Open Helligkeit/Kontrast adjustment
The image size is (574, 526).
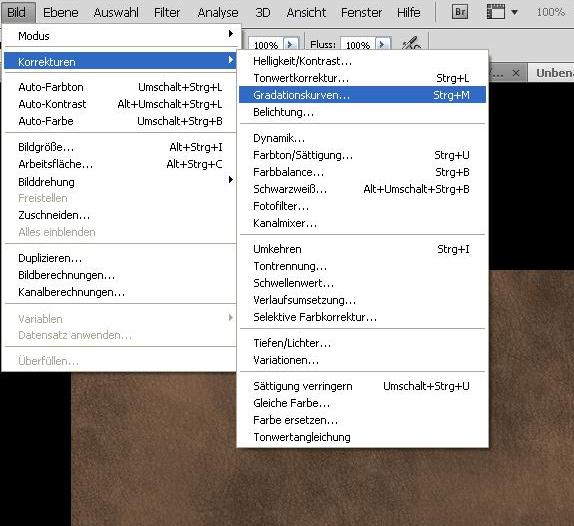(362, 61)
